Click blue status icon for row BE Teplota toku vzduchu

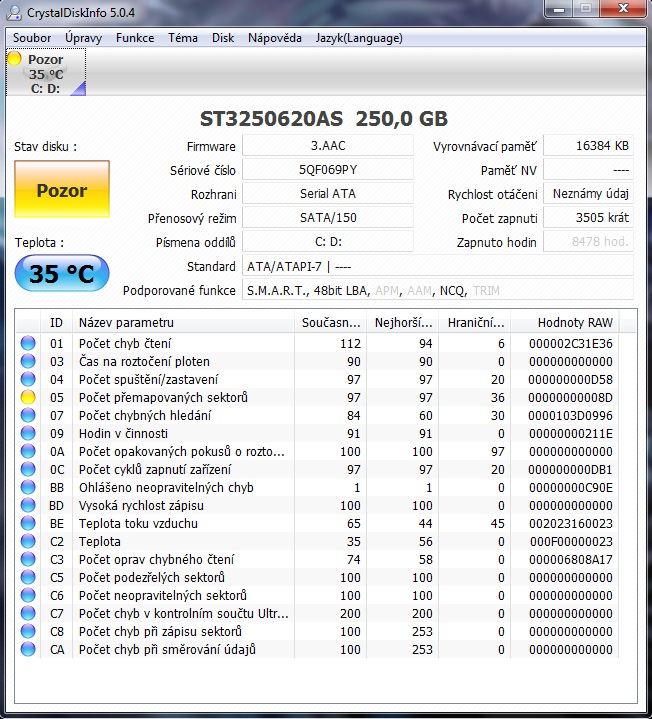tap(28, 523)
